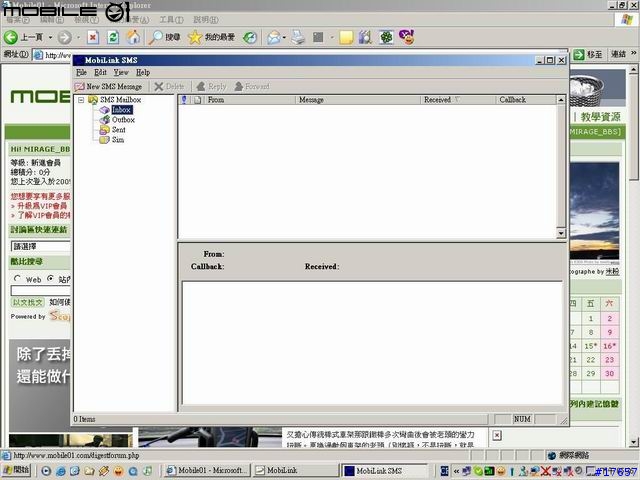Collapse the SMS Mailbox tree node
The height and width of the screenshot is (480, 640).
[81, 100]
